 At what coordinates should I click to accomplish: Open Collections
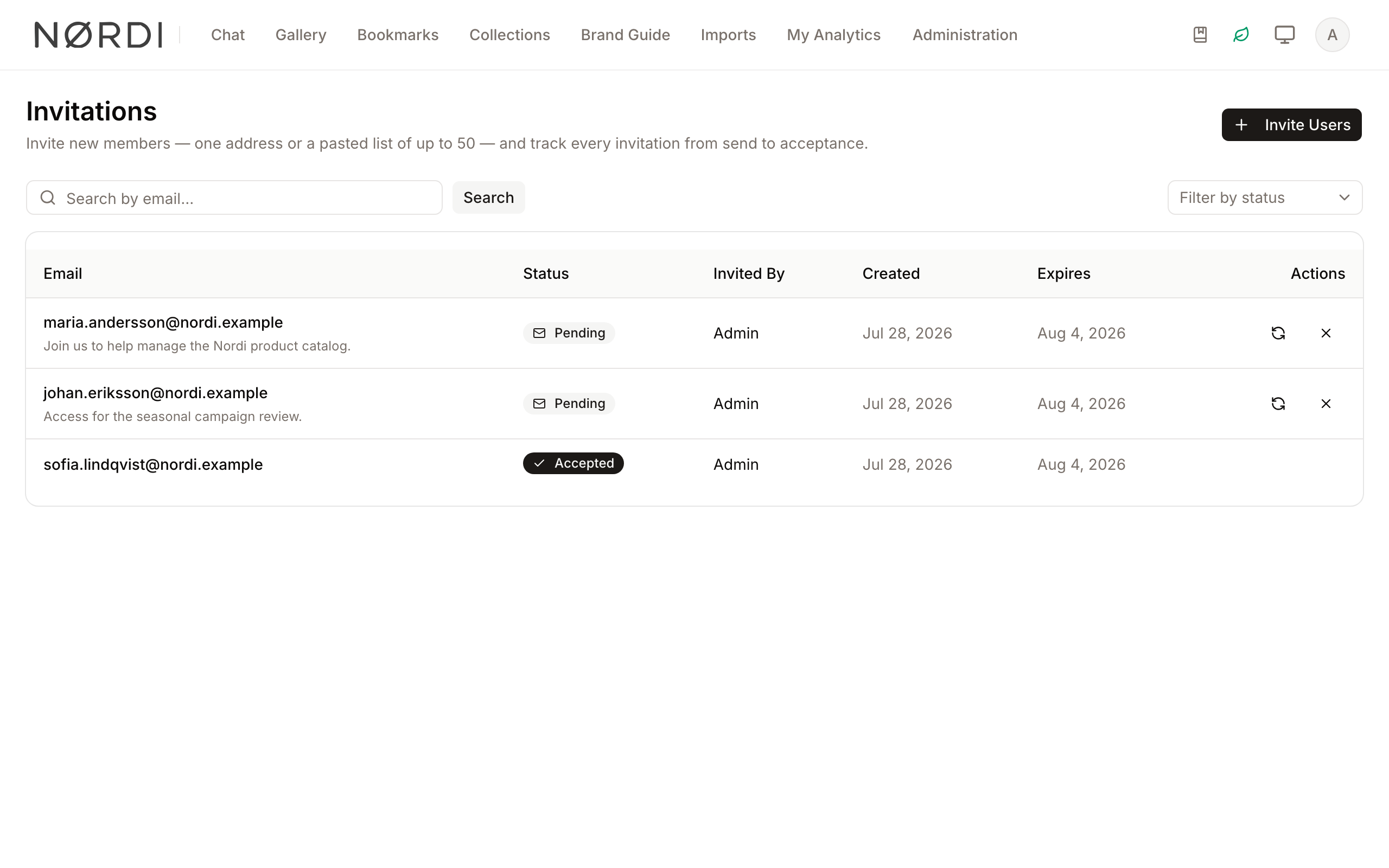(509, 35)
